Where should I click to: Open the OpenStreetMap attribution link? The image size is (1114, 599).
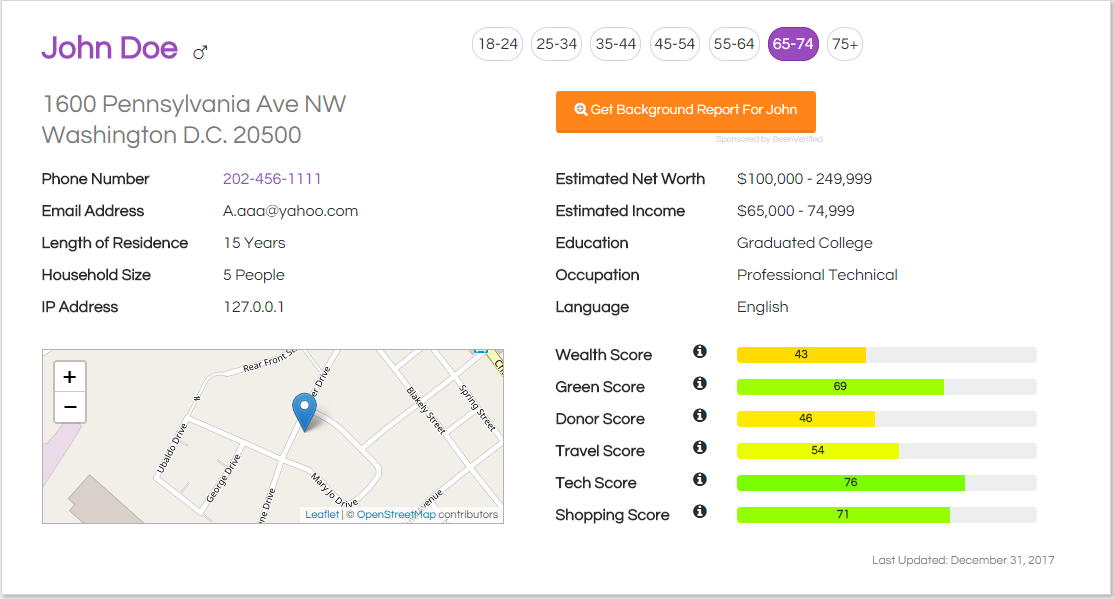point(396,515)
